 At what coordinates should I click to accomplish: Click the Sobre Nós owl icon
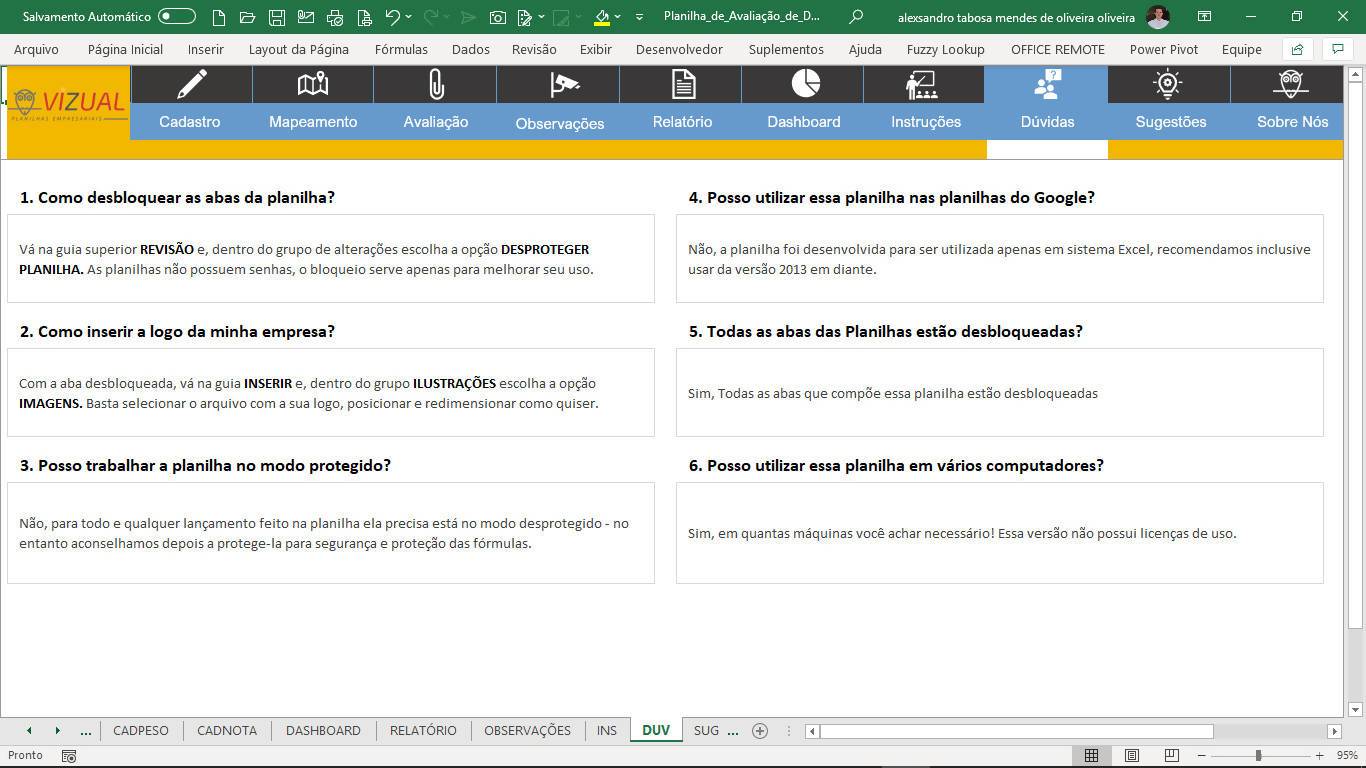pos(1291,84)
